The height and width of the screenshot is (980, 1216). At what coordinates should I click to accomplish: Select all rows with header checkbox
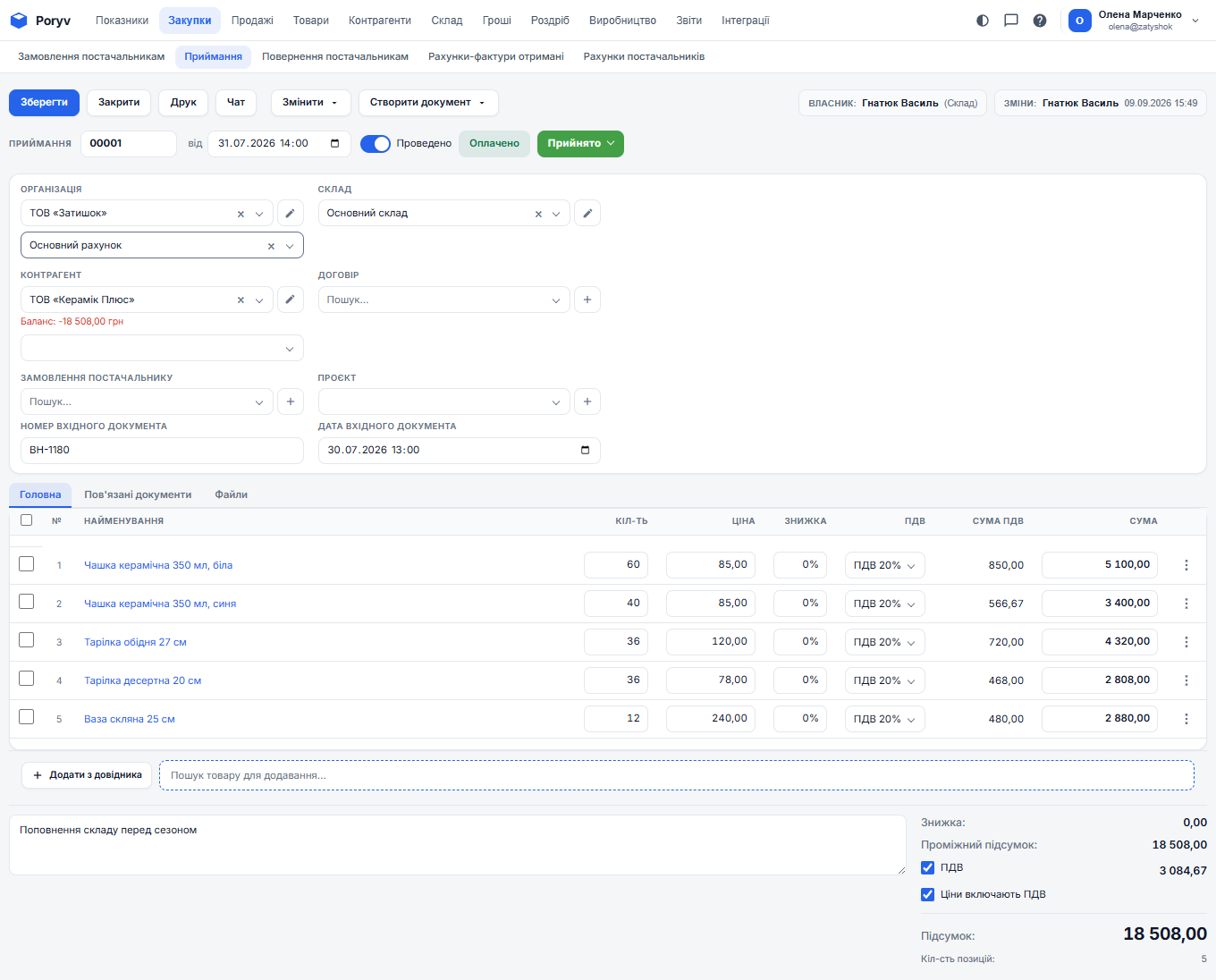tap(27, 520)
